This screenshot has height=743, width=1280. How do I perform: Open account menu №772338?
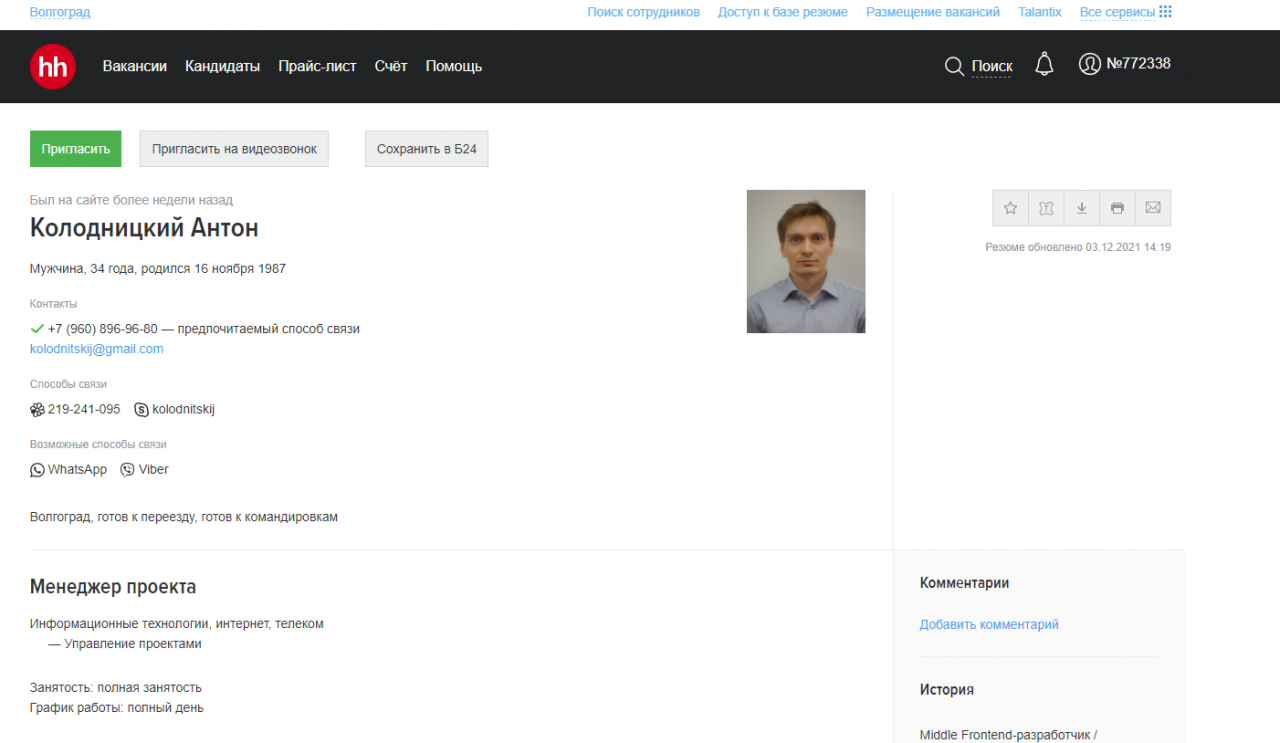(1125, 64)
